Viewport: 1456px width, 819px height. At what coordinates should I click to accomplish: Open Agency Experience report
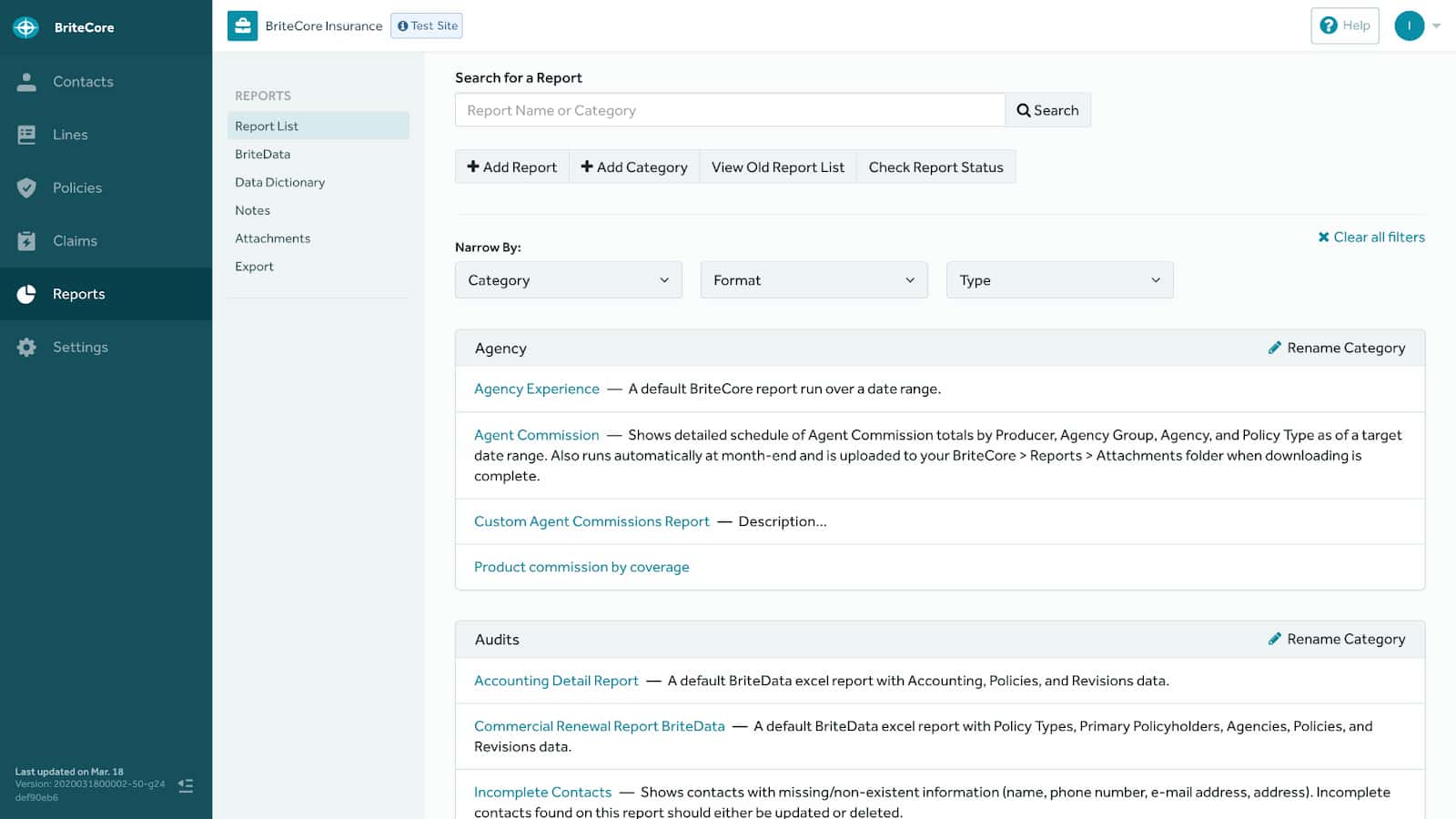click(537, 389)
